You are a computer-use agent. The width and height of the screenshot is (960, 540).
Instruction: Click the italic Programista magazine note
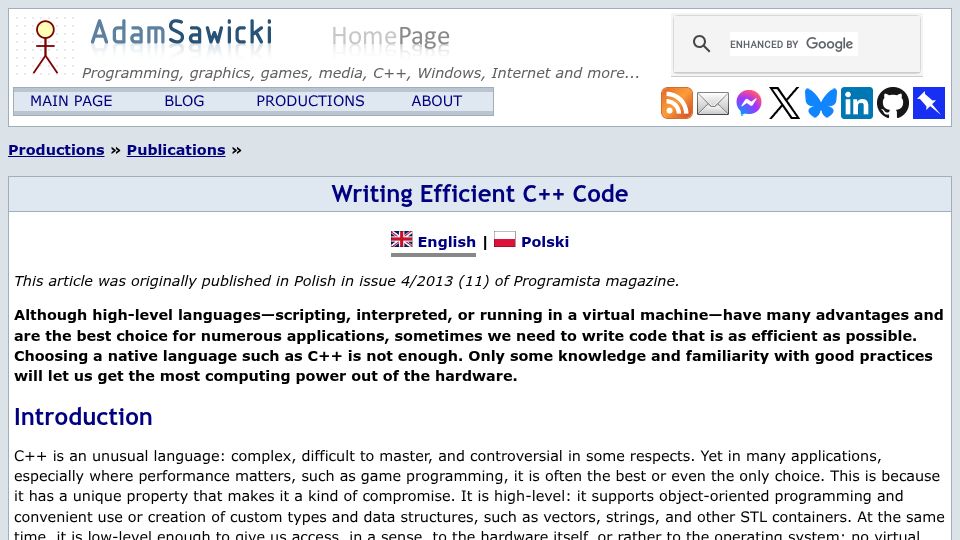(x=347, y=281)
